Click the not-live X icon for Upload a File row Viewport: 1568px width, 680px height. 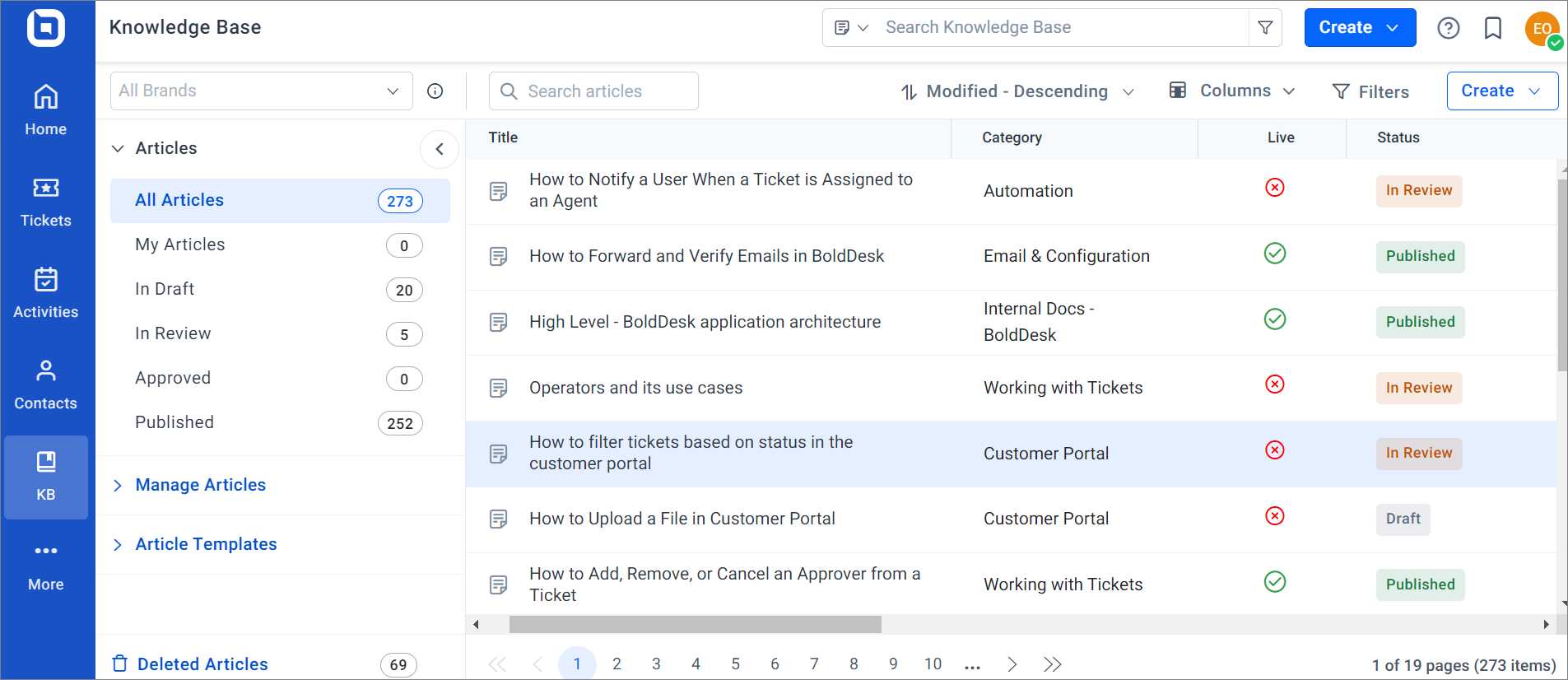click(1275, 516)
